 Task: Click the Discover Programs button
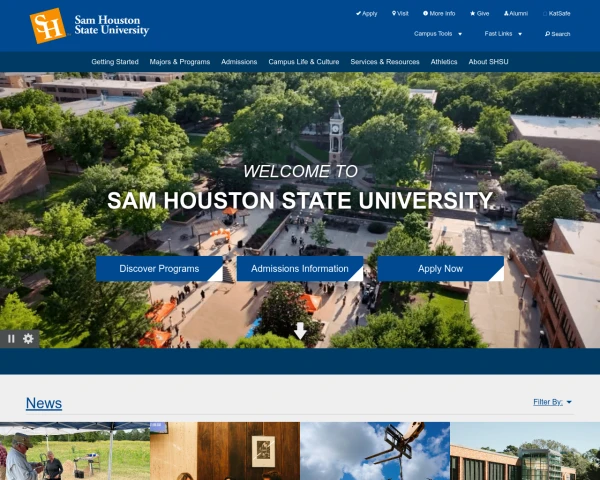159,269
